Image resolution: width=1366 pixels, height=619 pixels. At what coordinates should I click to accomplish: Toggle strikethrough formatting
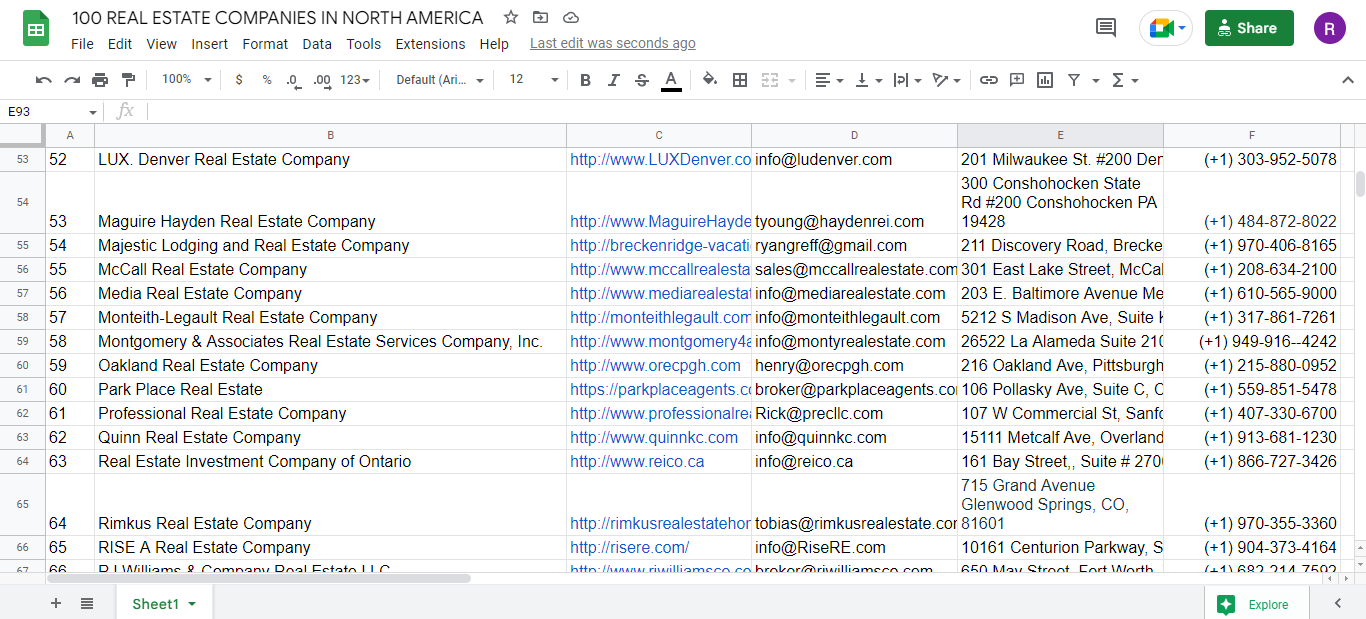pyautogui.click(x=642, y=80)
